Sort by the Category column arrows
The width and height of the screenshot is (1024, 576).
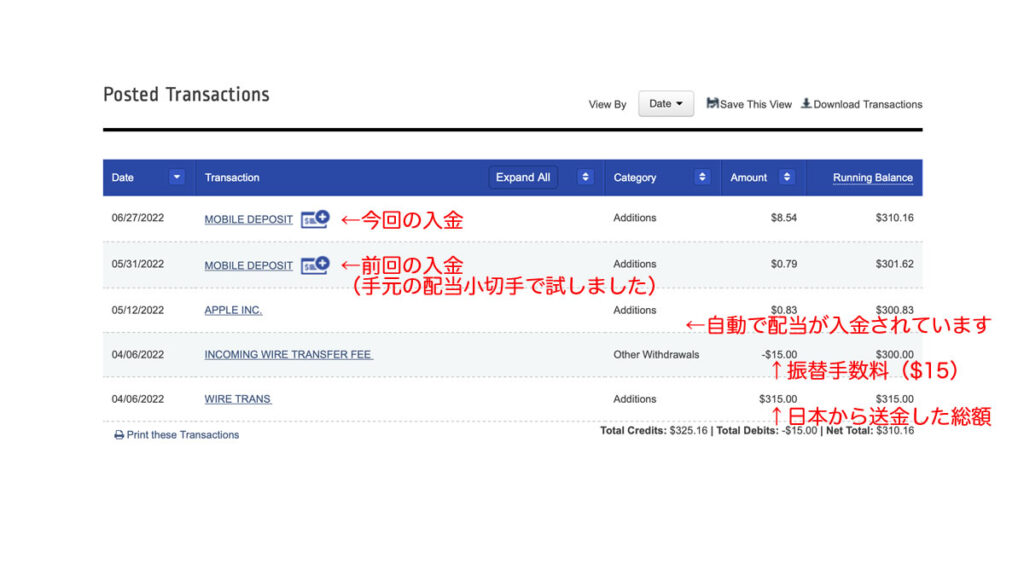click(x=702, y=177)
